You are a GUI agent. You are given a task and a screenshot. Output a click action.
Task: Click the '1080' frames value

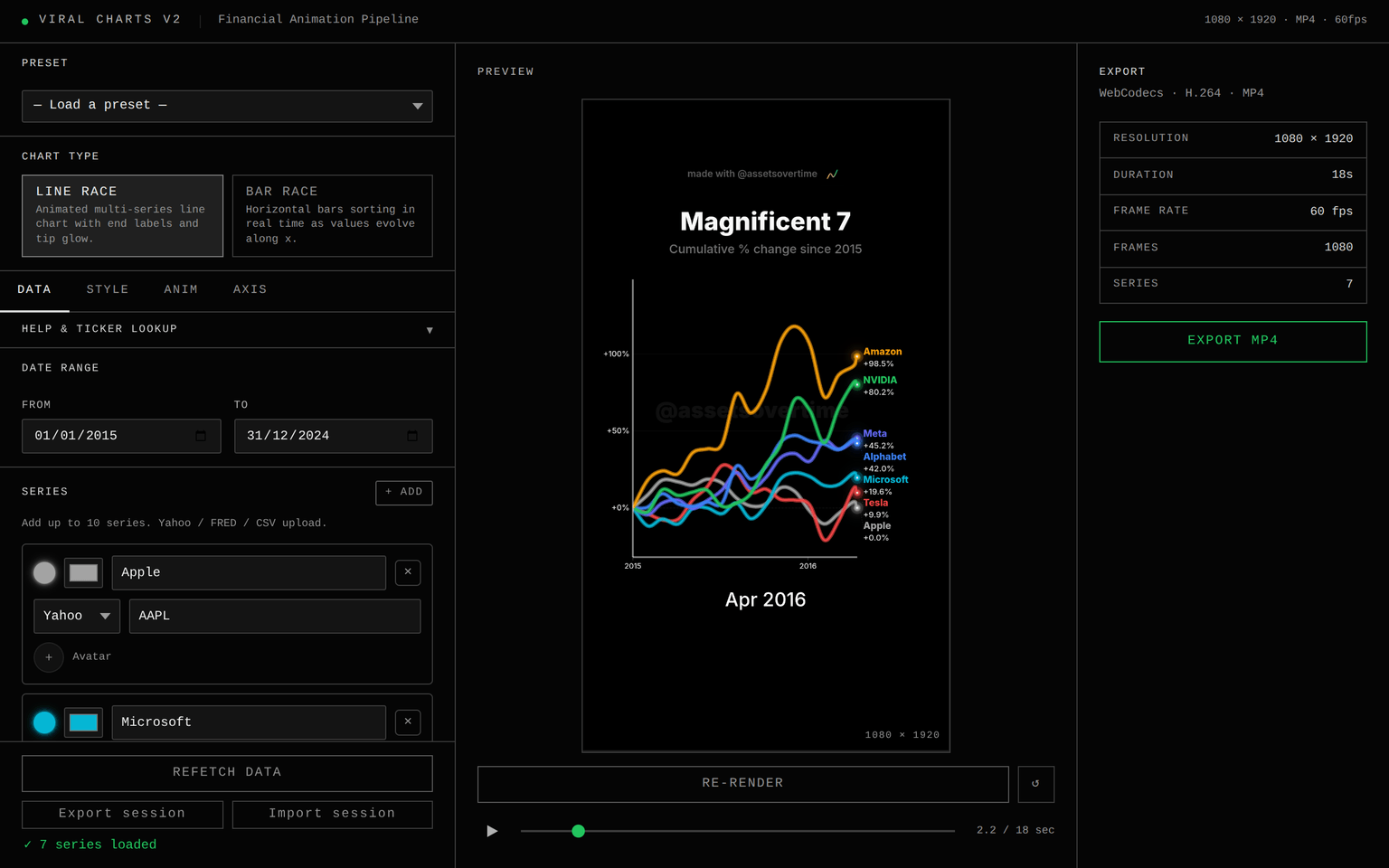pyautogui.click(x=1338, y=248)
